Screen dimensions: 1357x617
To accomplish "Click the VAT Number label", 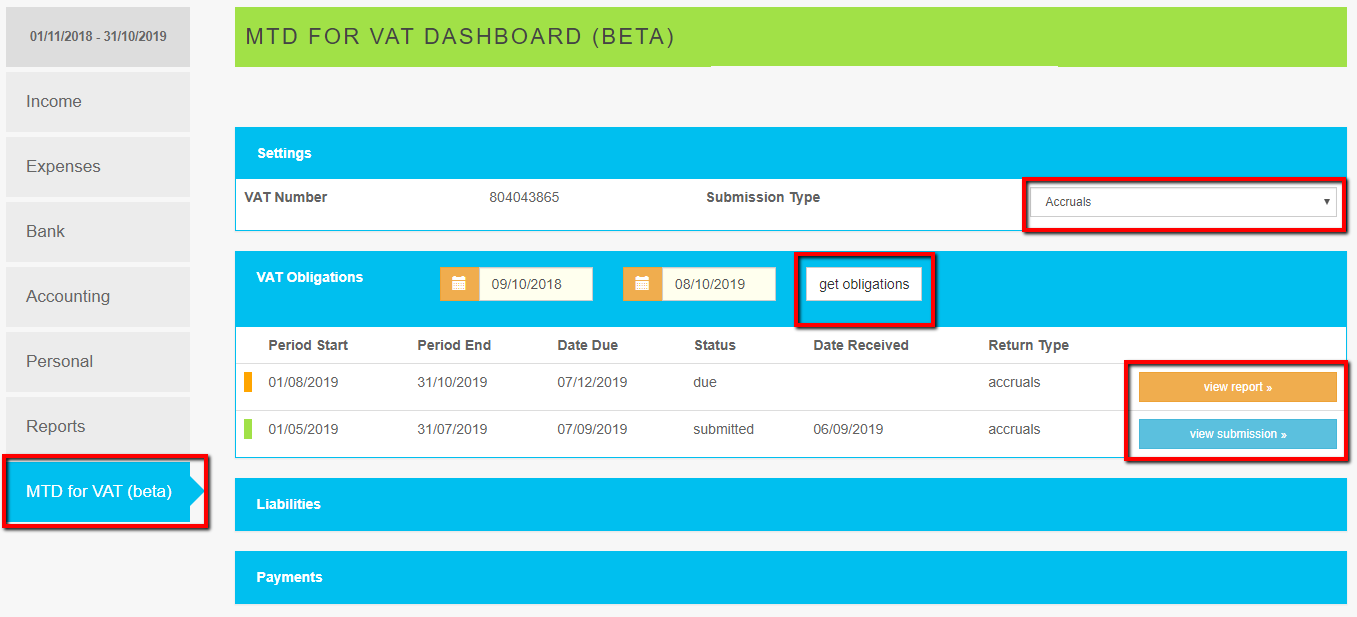I will pyautogui.click(x=286, y=197).
